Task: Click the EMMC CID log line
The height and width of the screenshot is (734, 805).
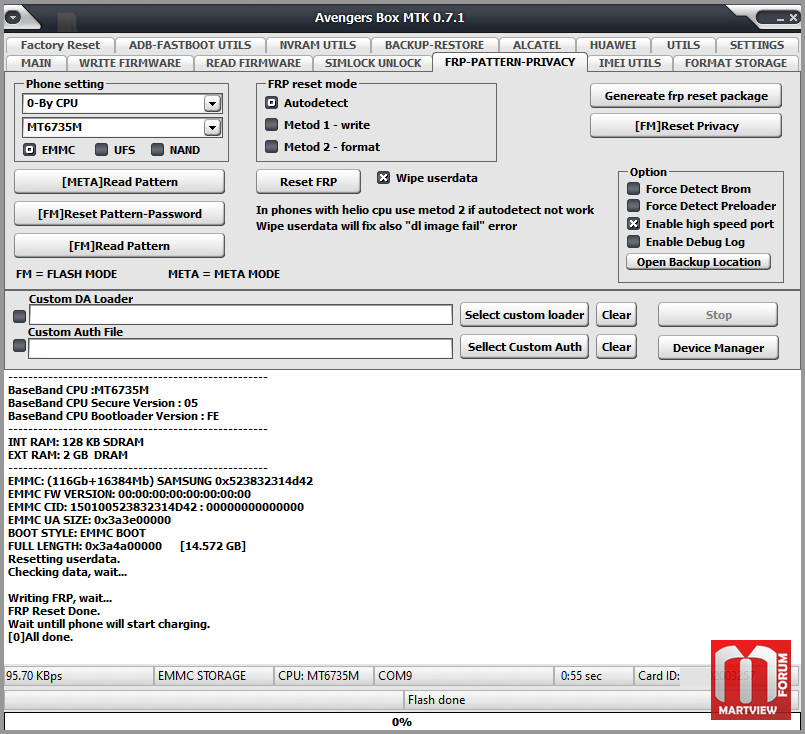Action: point(156,507)
